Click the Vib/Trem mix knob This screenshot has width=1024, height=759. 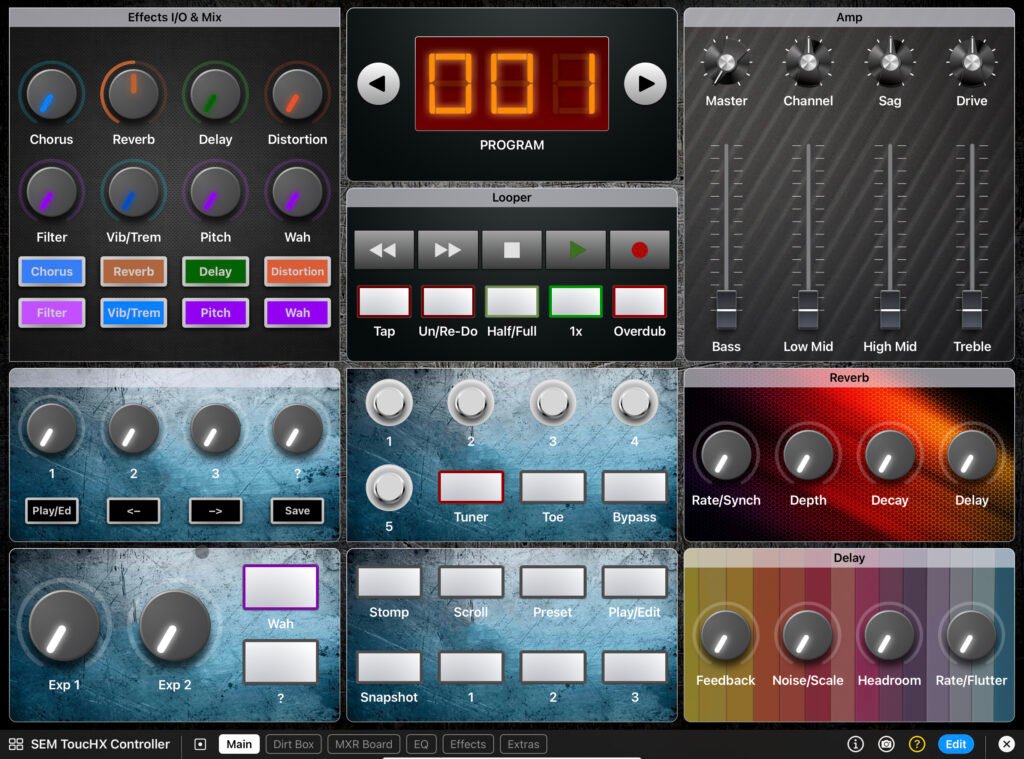(133, 193)
